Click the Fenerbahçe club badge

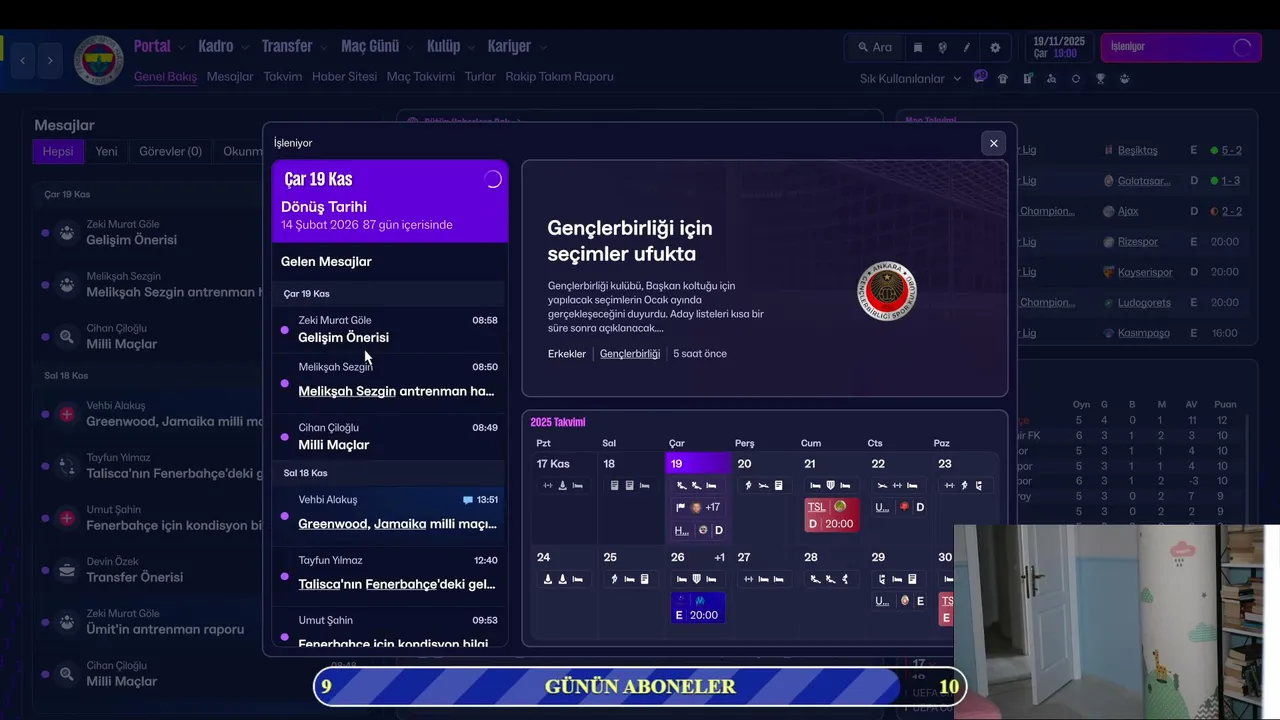tap(98, 60)
